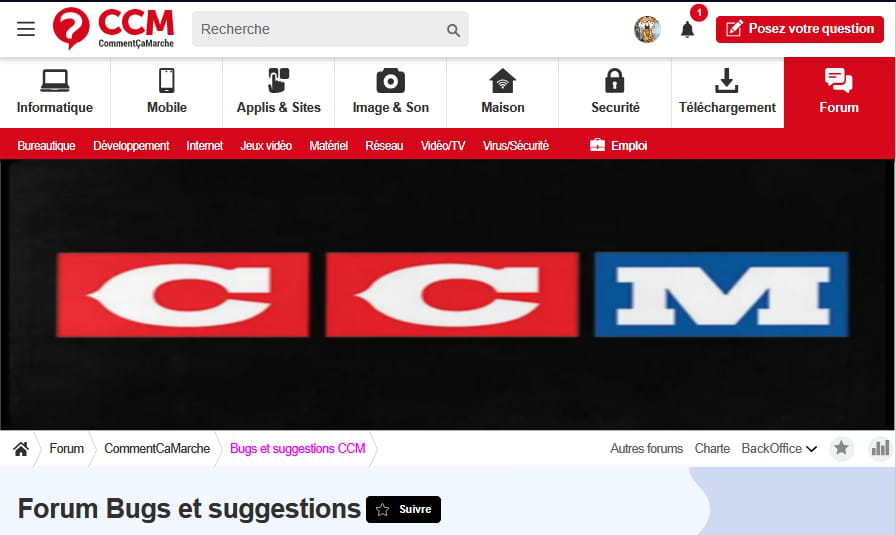
Task: Go to home via breadcrumb house icon
Action: point(21,449)
